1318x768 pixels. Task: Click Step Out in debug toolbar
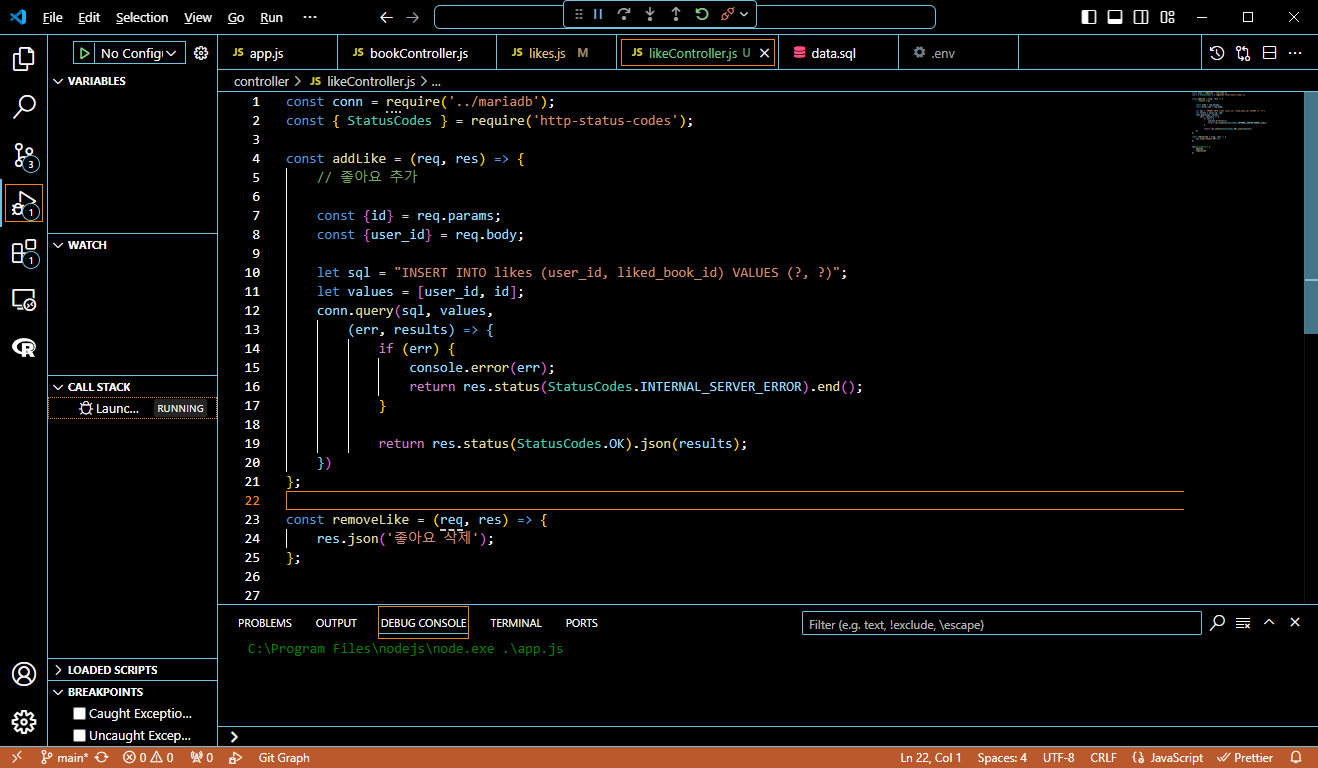click(x=676, y=14)
